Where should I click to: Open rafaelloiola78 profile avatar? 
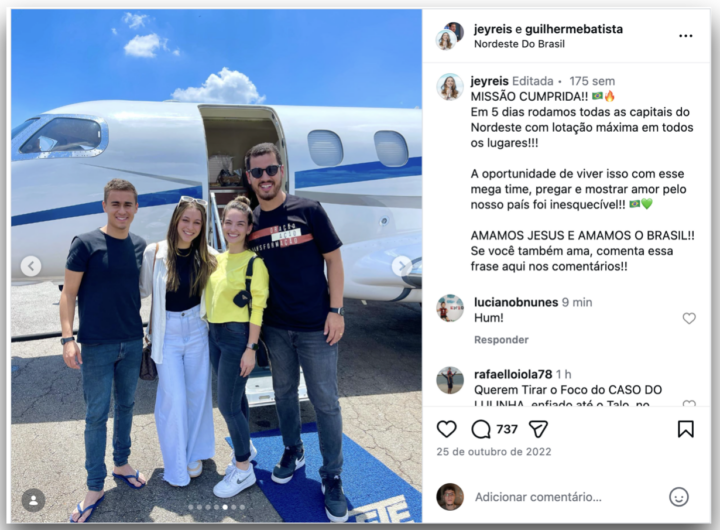pyautogui.click(x=450, y=380)
